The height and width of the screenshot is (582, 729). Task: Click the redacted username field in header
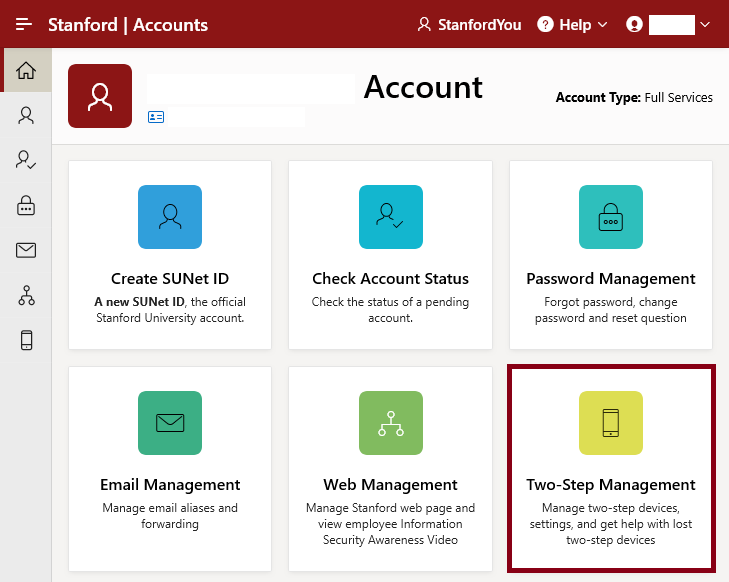pyautogui.click(x=672, y=25)
